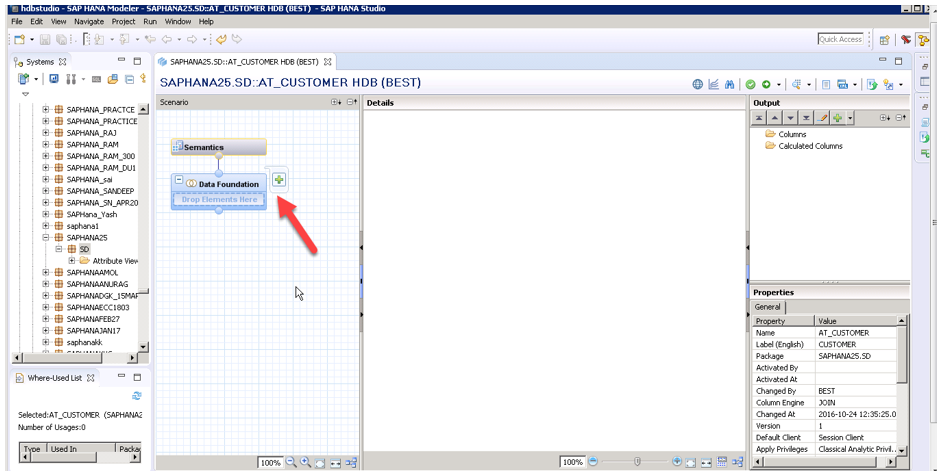
Task: Open the Window menu
Action: (x=177, y=22)
